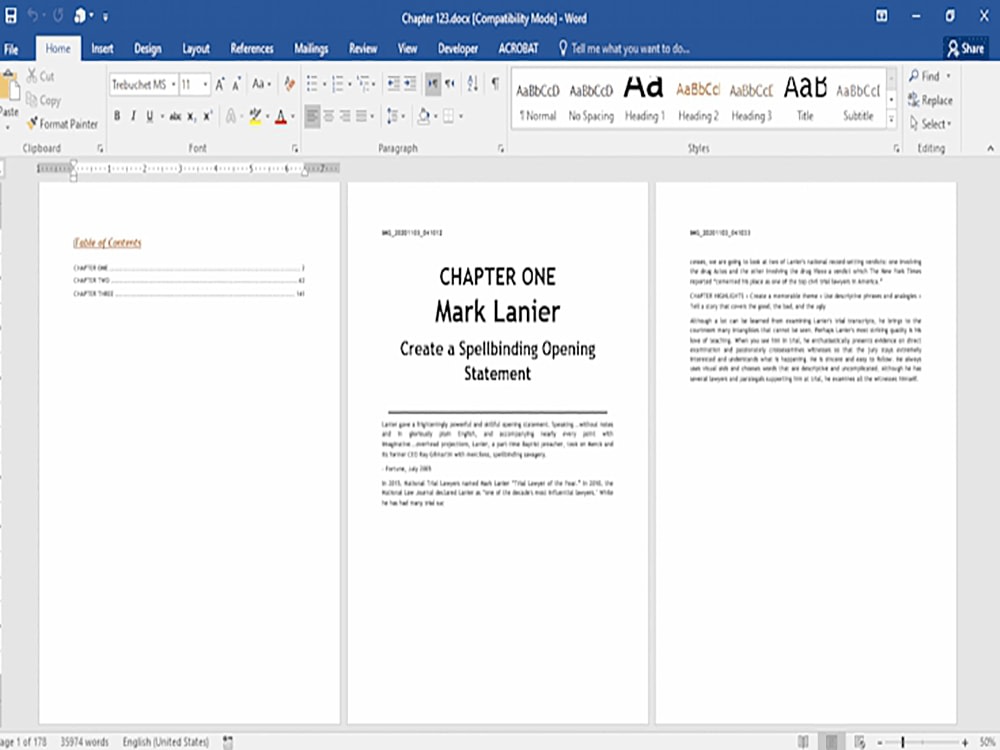Screen dimensions: 1000x750
Task: Open the ACROBAT tab
Action: click(518, 48)
